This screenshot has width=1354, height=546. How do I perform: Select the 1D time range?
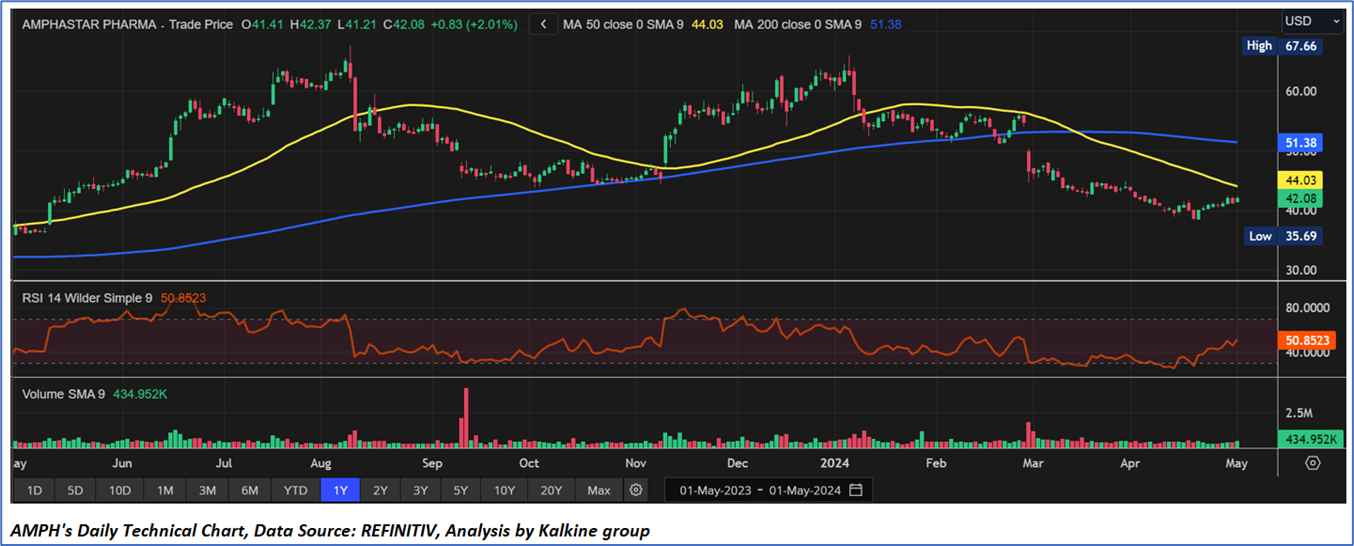coord(34,490)
